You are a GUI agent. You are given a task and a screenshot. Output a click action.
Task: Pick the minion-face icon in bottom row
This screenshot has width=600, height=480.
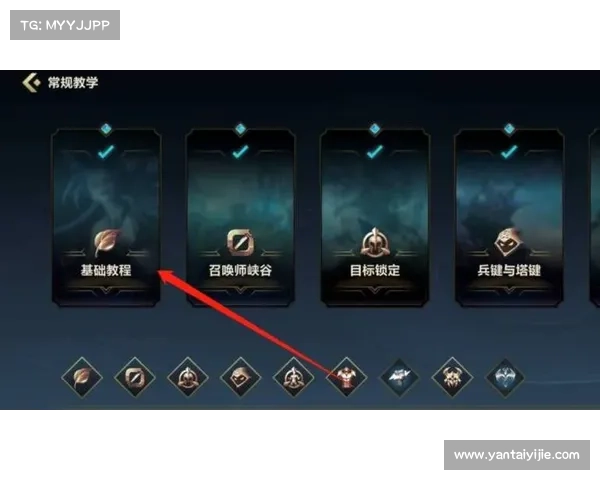[240, 377]
